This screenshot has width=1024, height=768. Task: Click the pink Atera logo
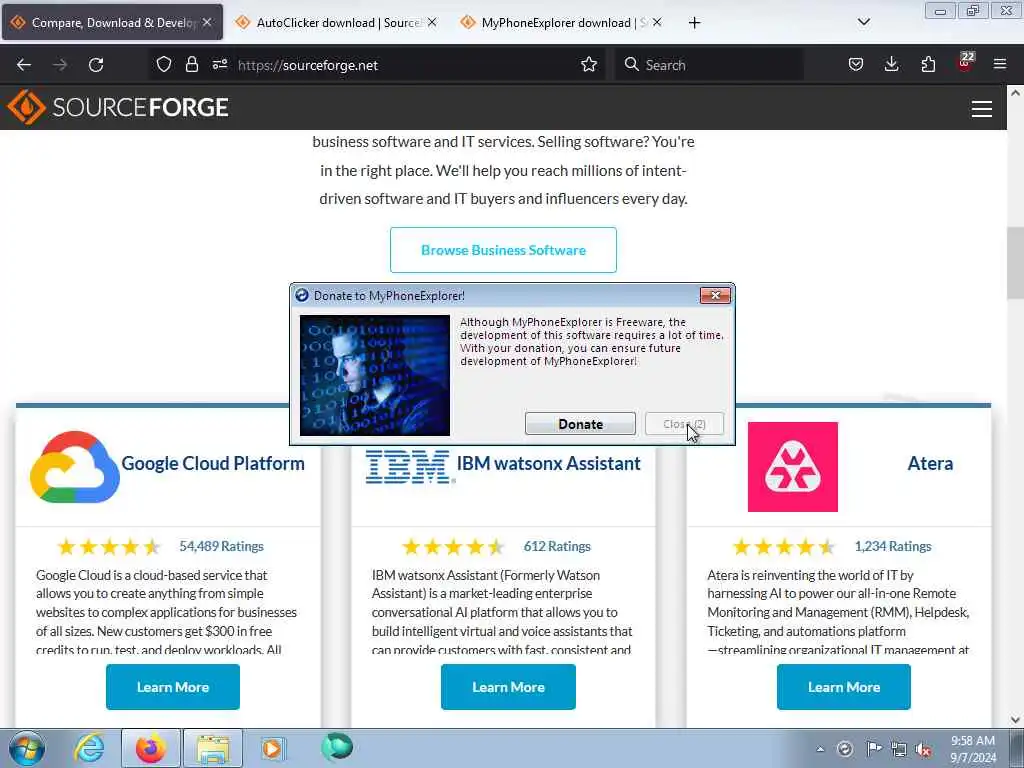(793, 466)
